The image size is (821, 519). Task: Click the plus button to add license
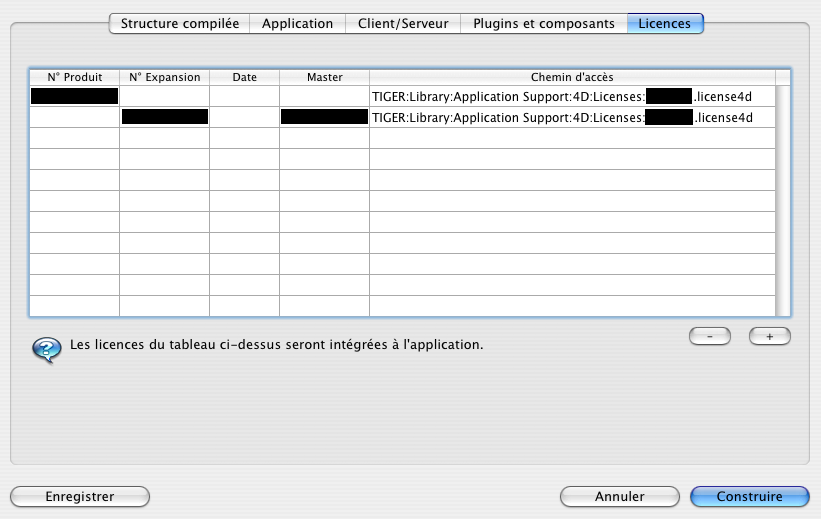(x=769, y=337)
